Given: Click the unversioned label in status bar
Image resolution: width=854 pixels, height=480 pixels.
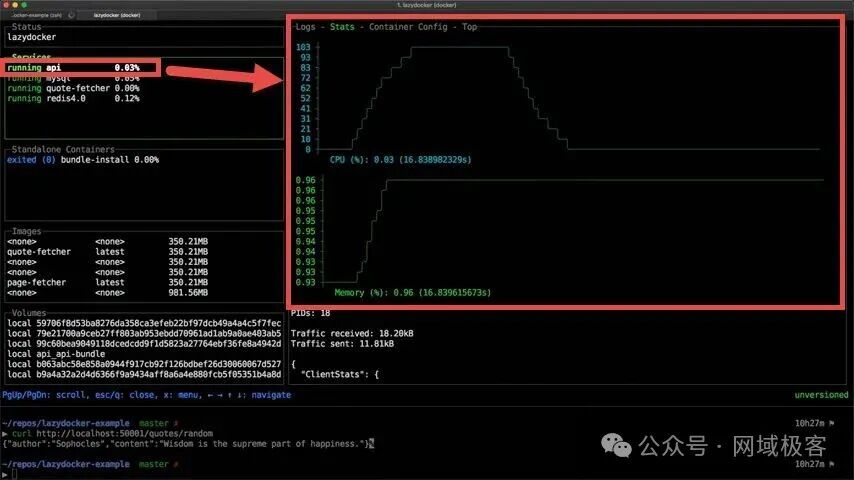Looking at the screenshot, I should (x=821, y=395).
